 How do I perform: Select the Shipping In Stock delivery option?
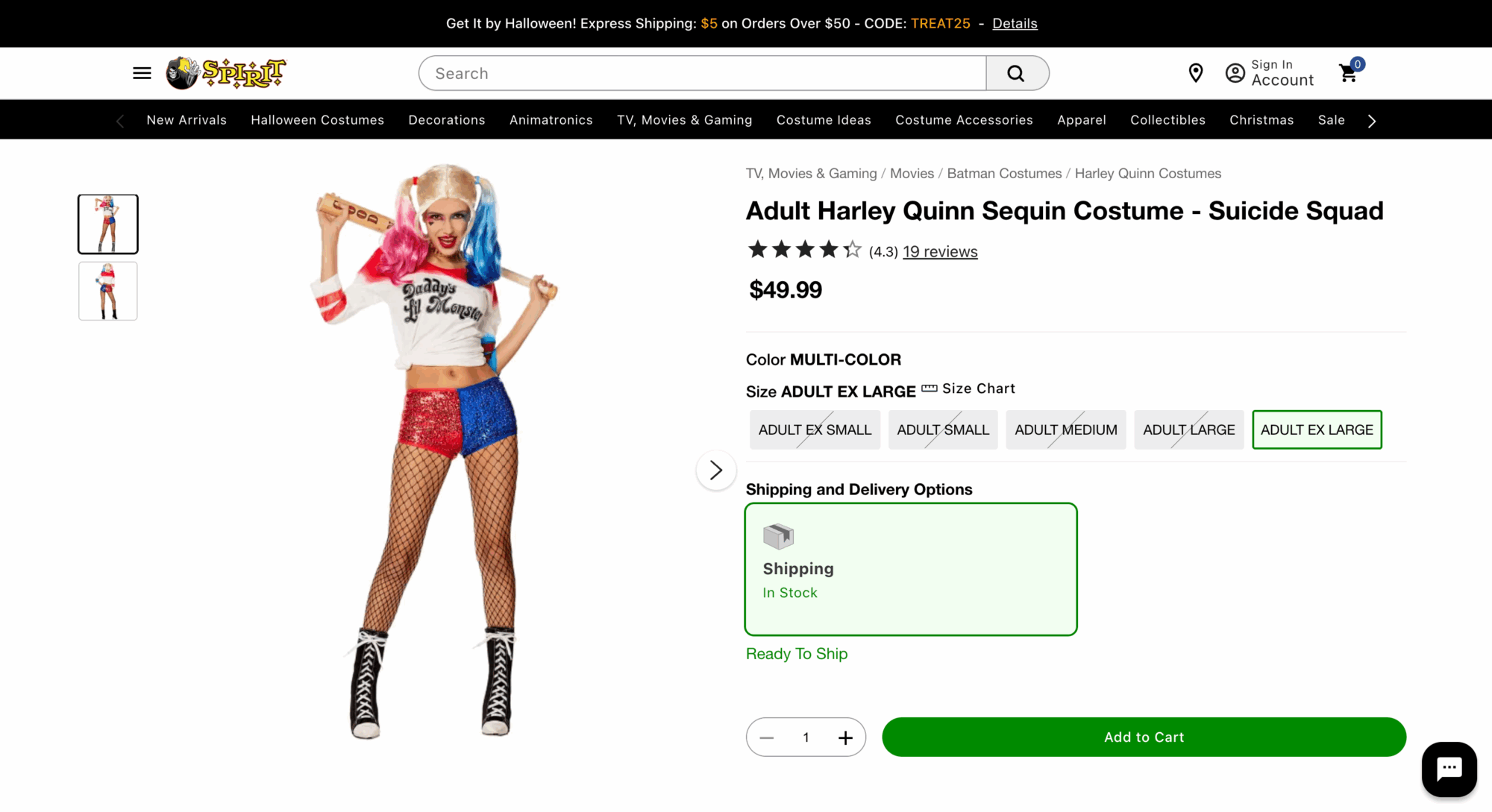(x=910, y=570)
